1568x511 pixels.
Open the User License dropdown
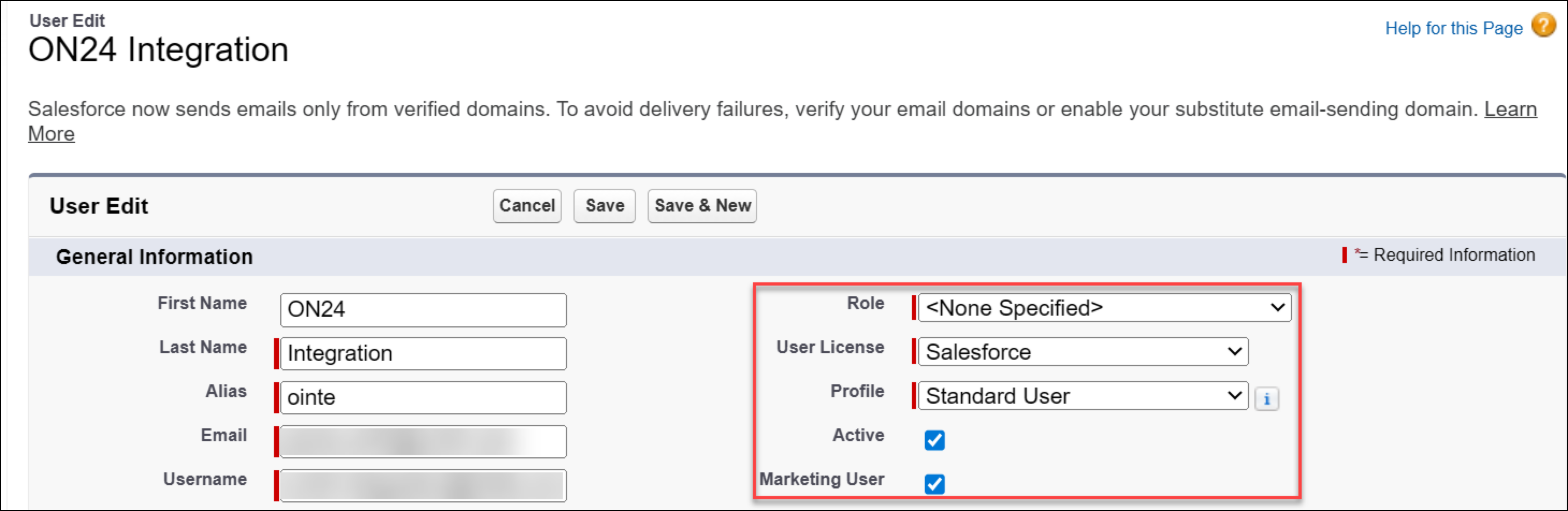click(x=1083, y=352)
